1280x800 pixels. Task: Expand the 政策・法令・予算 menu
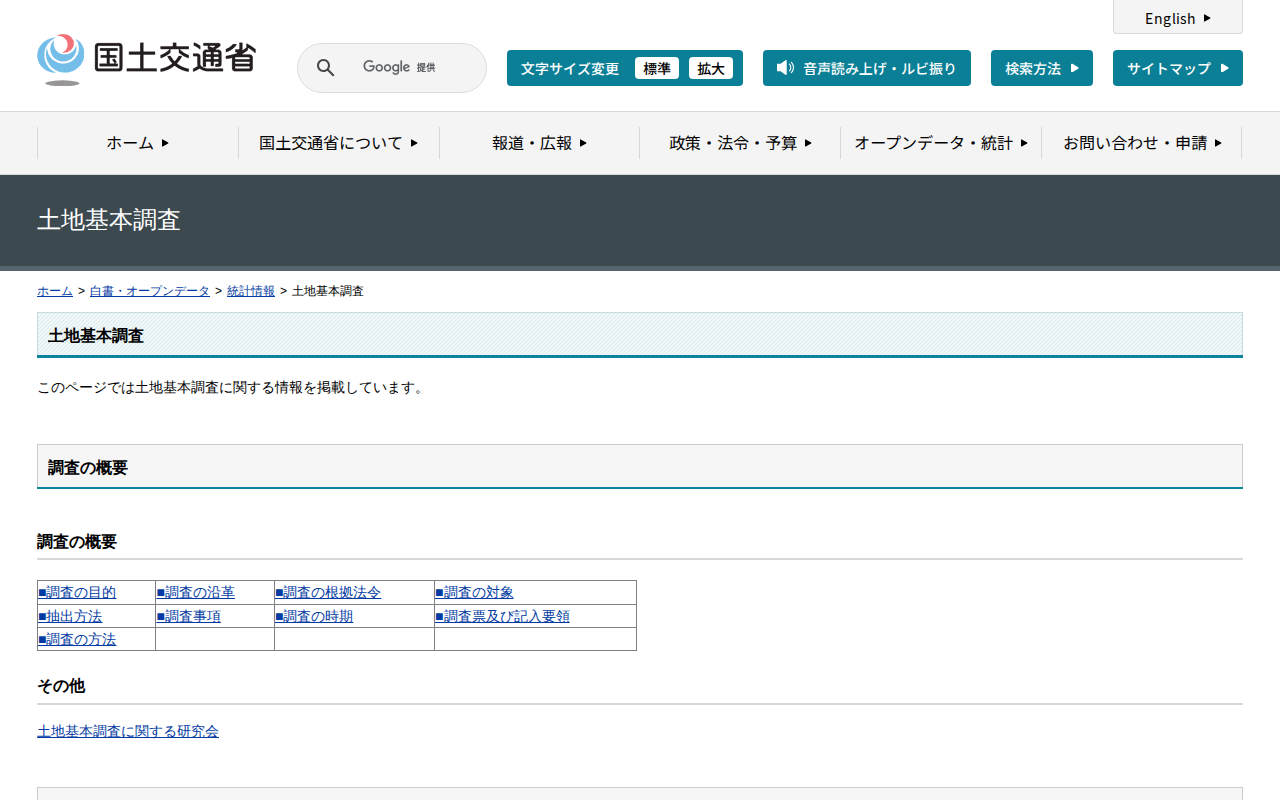coord(740,143)
